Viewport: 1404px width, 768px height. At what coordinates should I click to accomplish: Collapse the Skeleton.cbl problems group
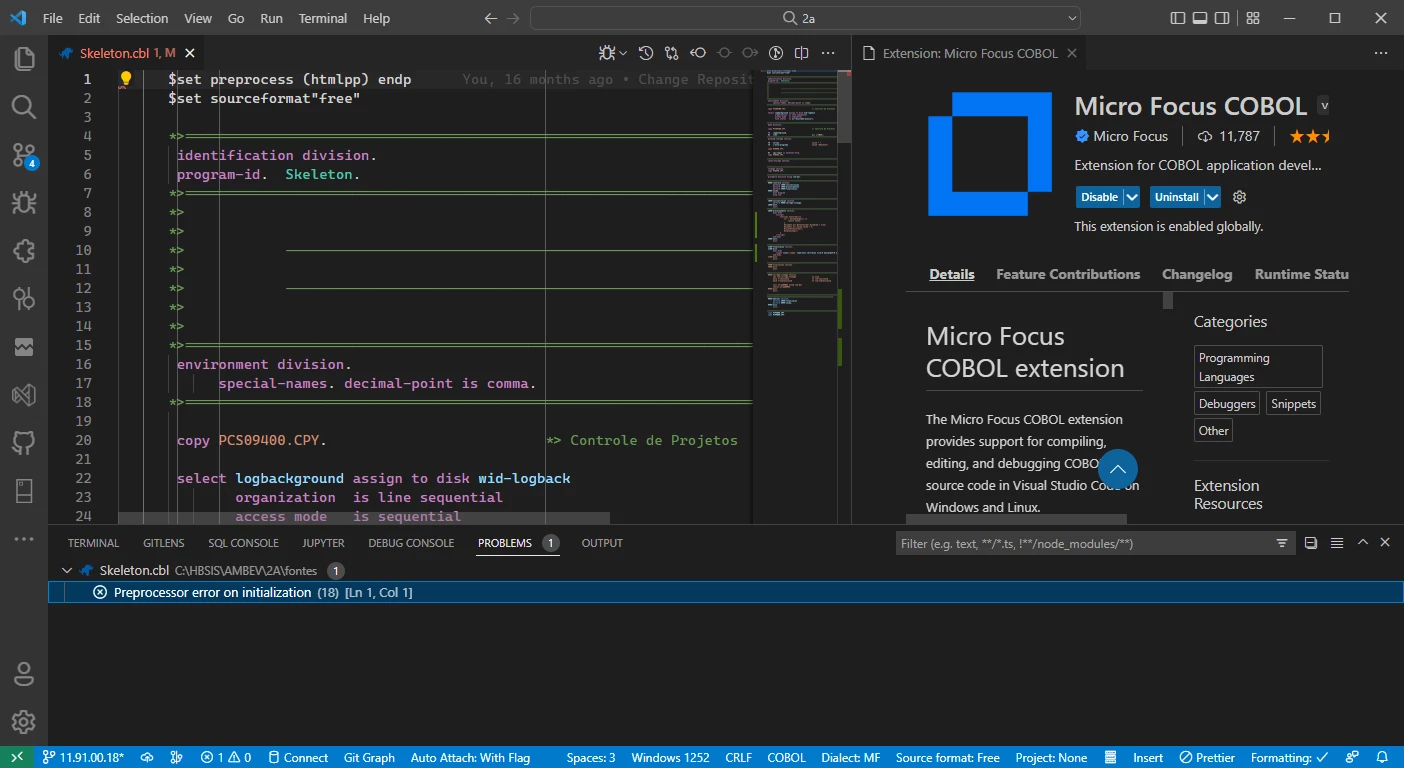coord(66,570)
